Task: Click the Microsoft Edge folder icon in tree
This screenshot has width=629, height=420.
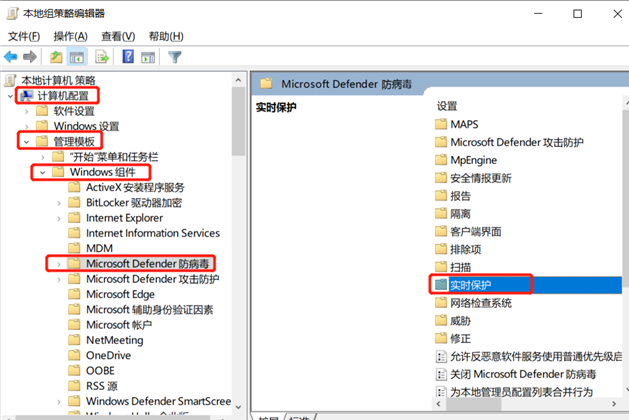Action: (x=74, y=294)
